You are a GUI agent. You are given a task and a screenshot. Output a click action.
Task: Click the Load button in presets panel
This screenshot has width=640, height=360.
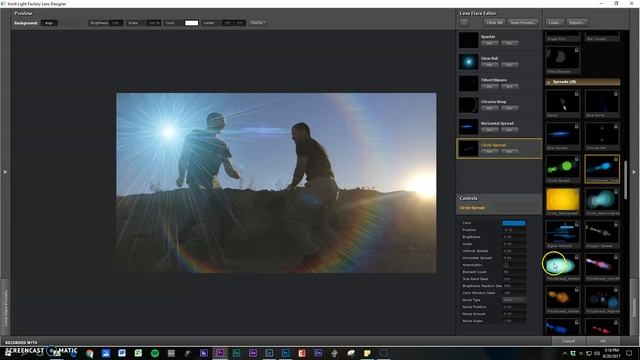pos(555,22)
